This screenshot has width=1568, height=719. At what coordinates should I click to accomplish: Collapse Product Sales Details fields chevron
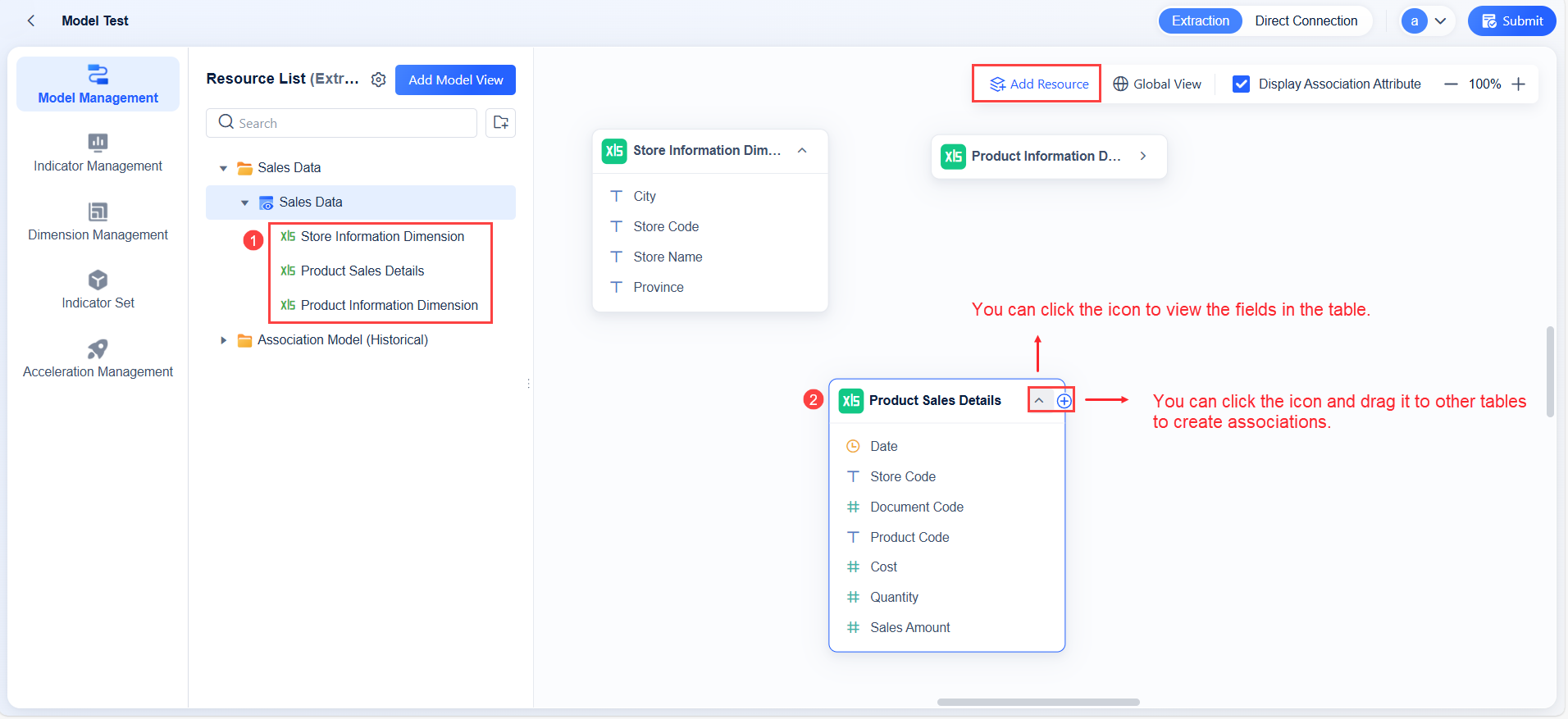(x=1039, y=401)
